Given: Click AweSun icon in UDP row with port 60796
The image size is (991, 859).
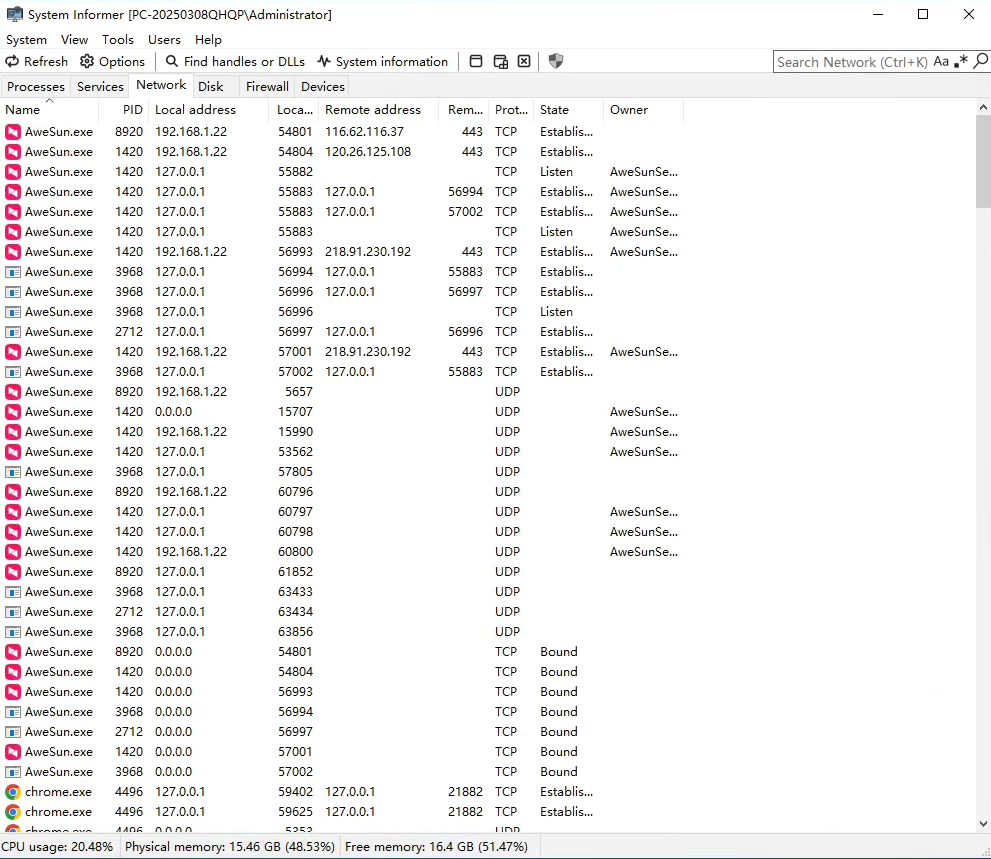Looking at the screenshot, I should (x=13, y=492).
